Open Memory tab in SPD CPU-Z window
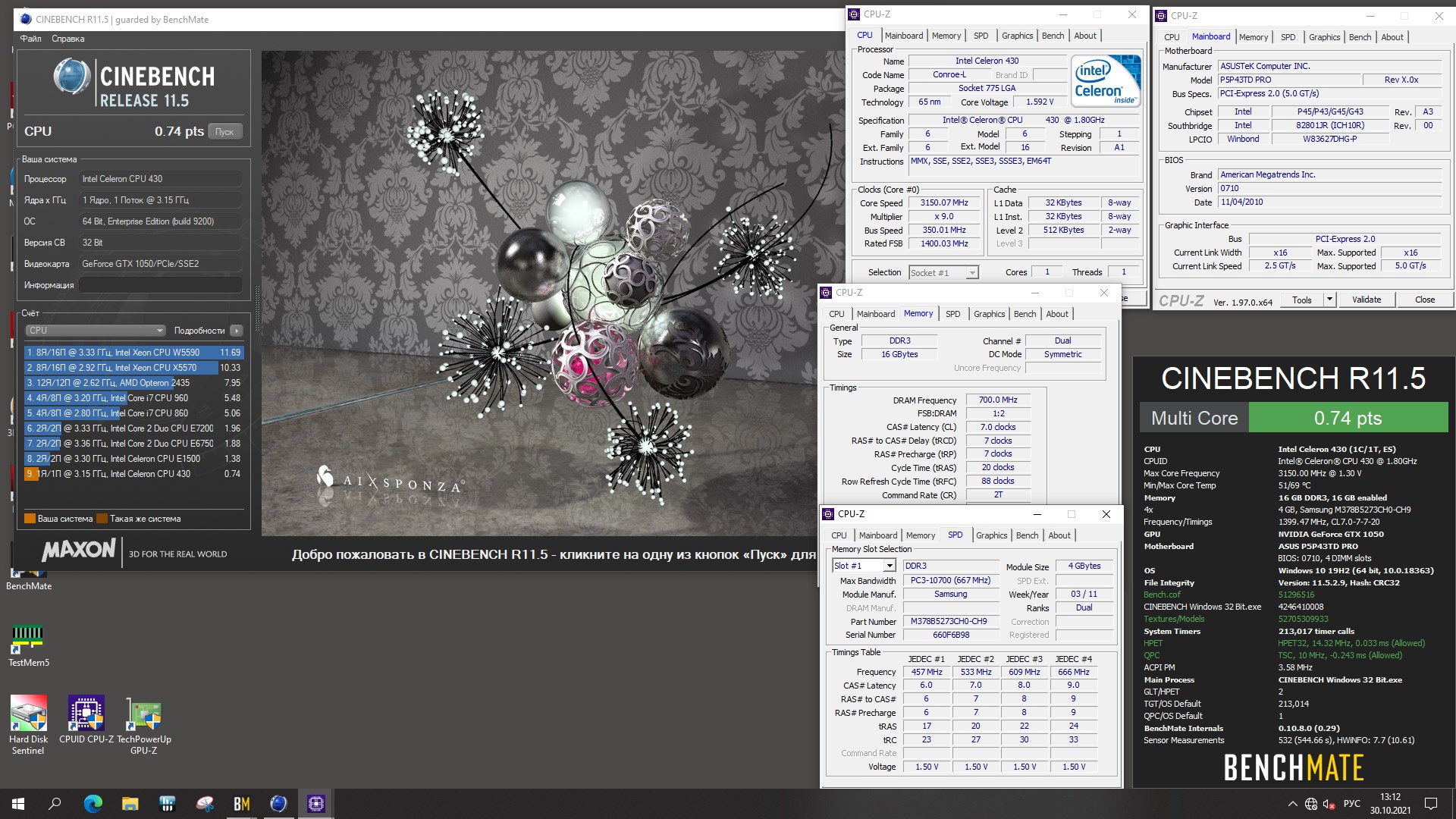Viewport: 1456px width, 819px height. (921, 535)
